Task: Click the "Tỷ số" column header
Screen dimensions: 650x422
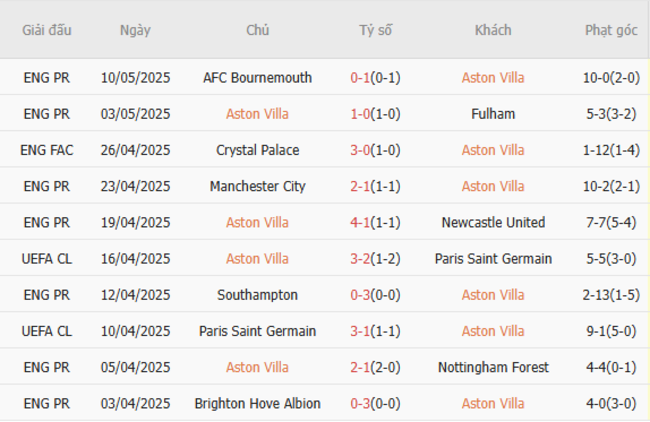Action: pyautogui.click(x=375, y=30)
